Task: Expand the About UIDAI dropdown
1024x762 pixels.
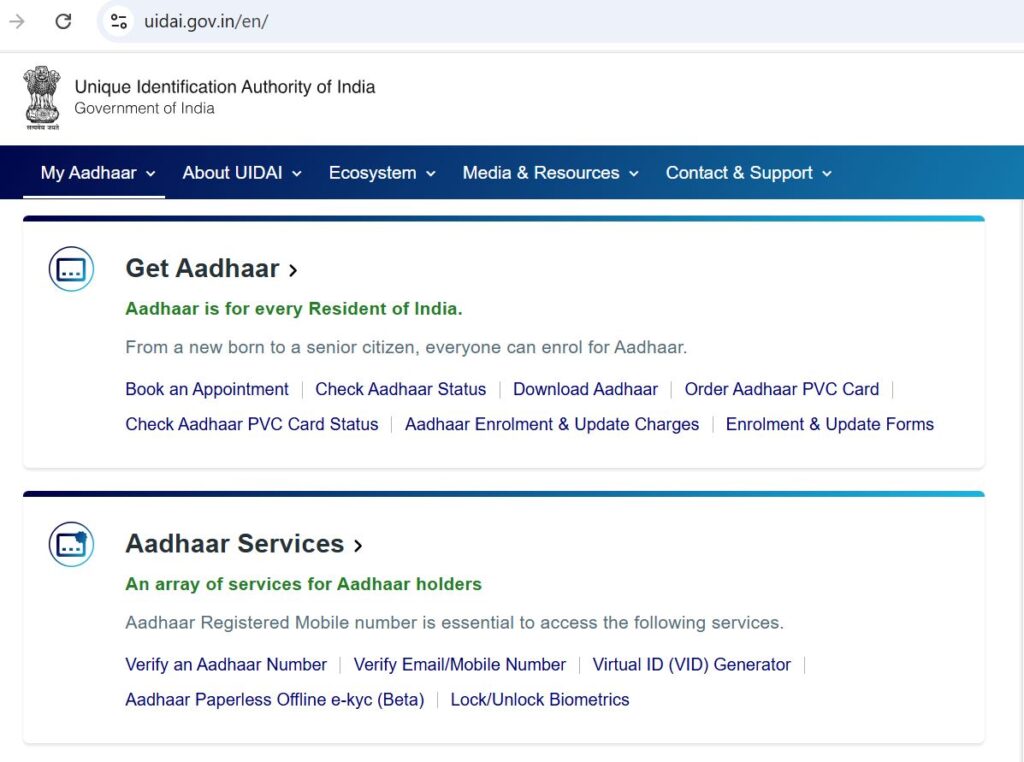Action: tap(241, 173)
